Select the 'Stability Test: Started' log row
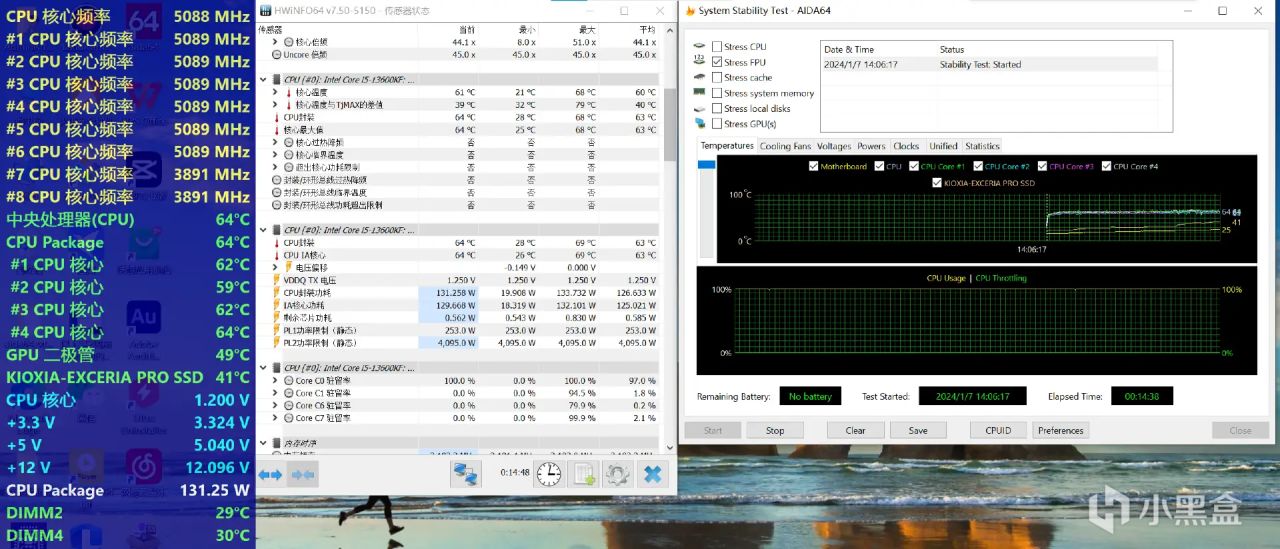The image size is (1280, 549). pos(988,64)
